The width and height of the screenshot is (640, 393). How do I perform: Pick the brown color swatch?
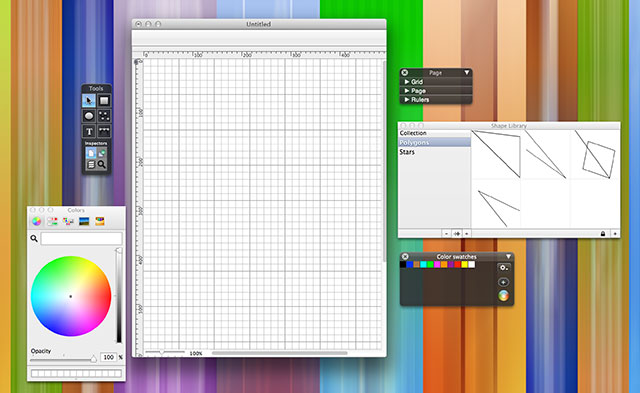417,264
